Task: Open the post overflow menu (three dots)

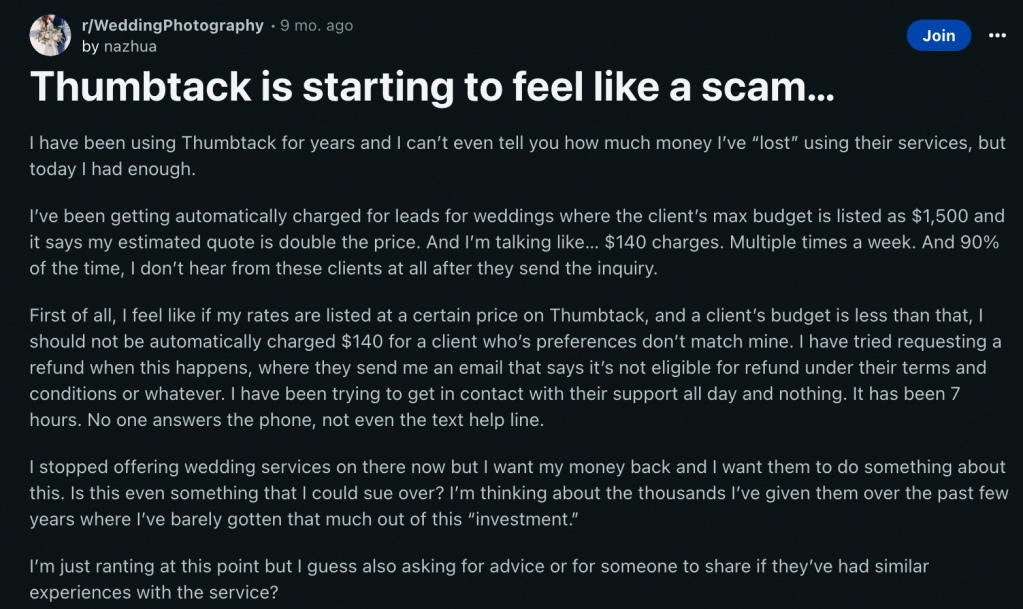Action: pyautogui.click(x=997, y=35)
